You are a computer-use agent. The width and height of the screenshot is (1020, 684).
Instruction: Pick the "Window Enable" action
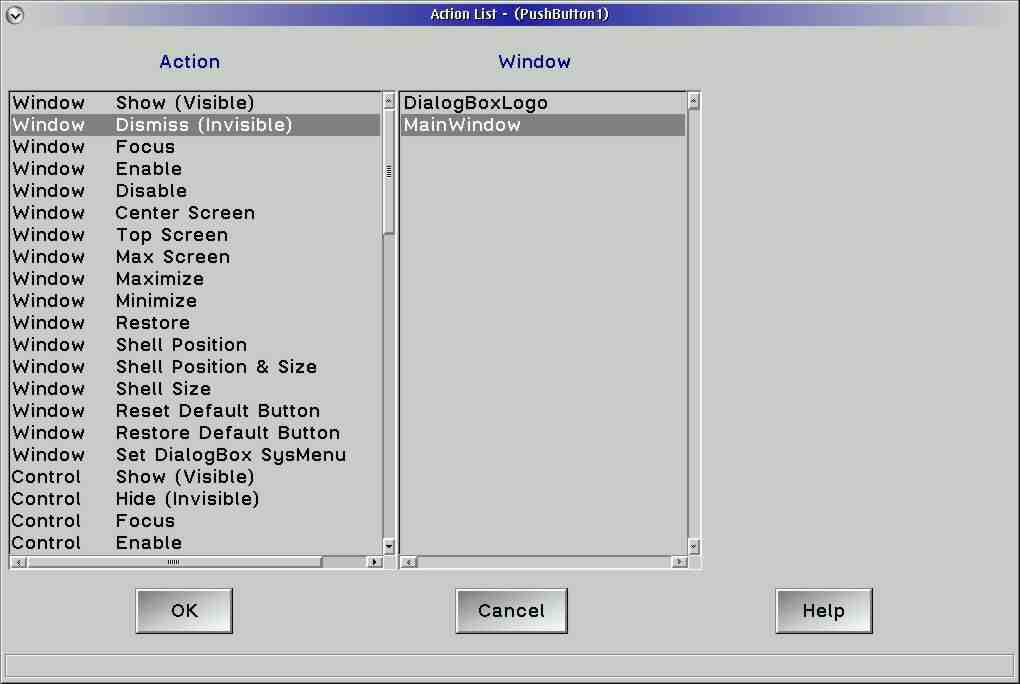click(x=196, y=169)
